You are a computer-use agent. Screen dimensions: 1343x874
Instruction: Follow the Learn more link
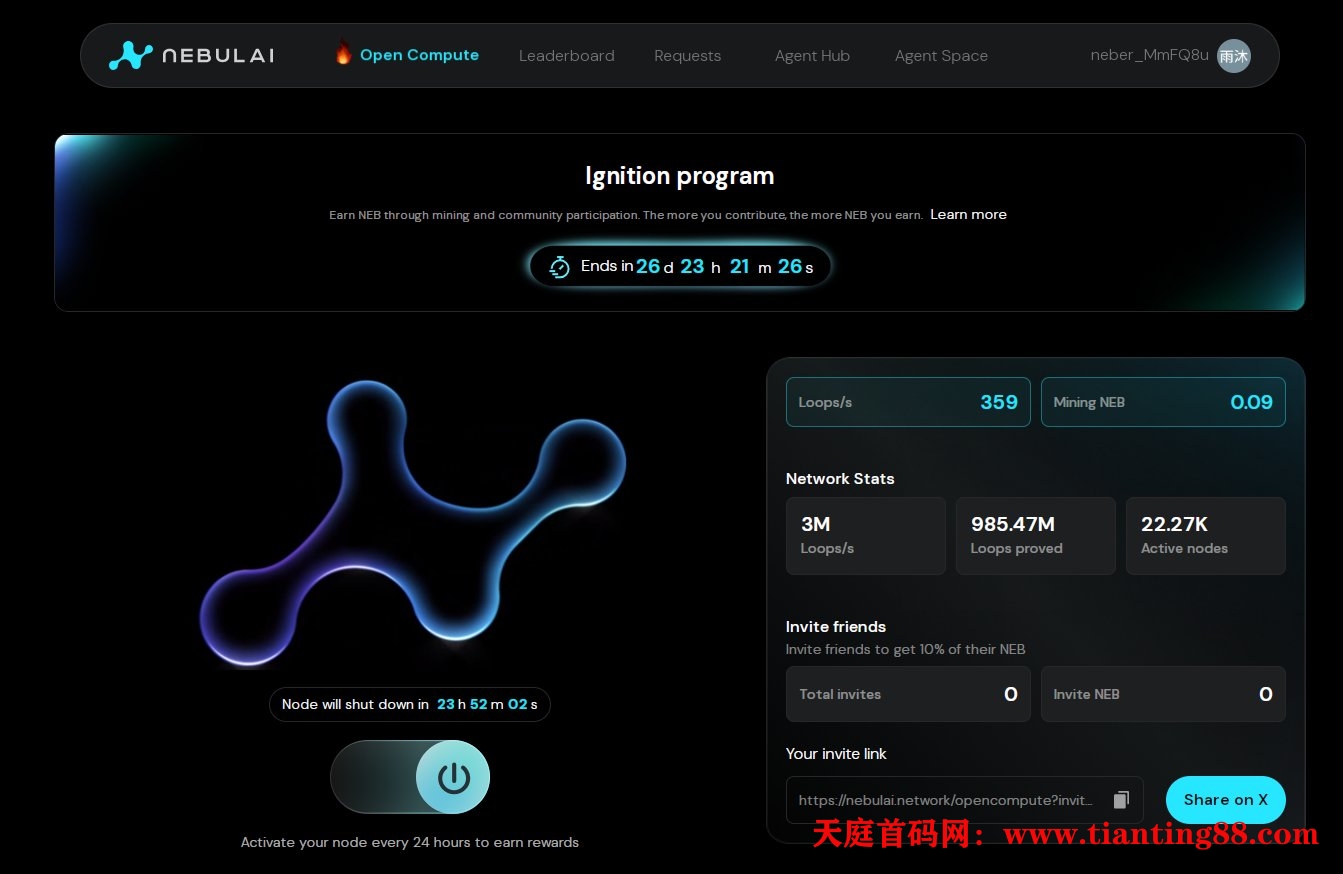point(968,214)
